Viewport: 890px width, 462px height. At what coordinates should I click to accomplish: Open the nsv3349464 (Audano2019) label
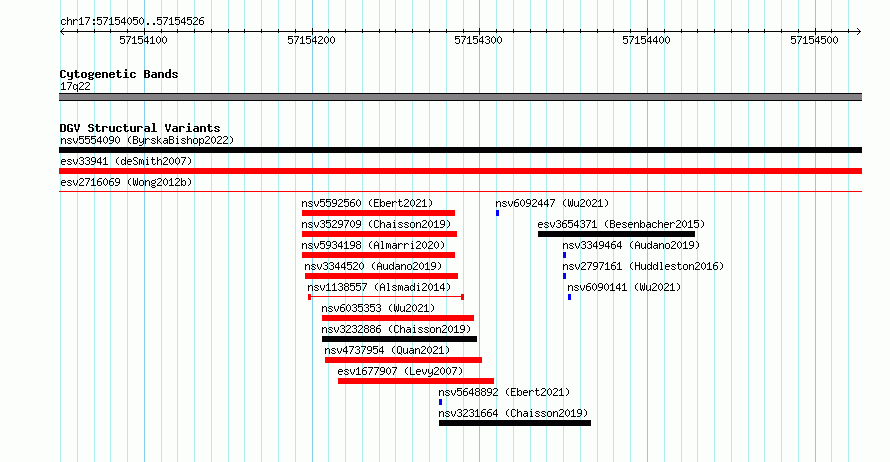tap(631, 245)
